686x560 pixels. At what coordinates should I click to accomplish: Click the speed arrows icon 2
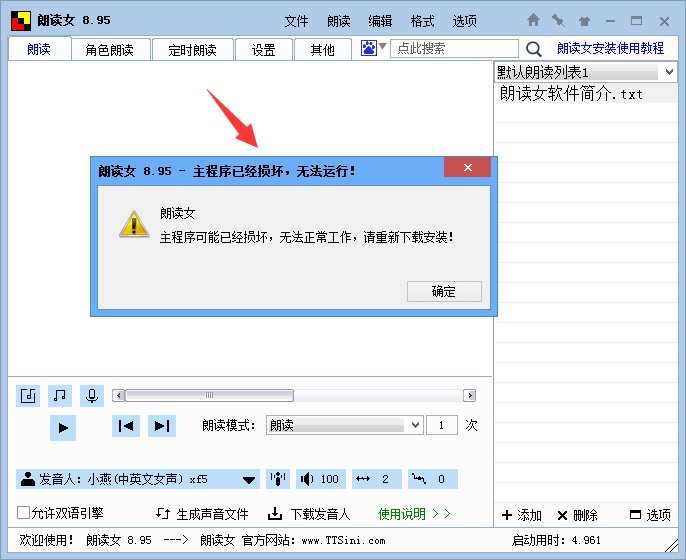(x=377, y=479)
